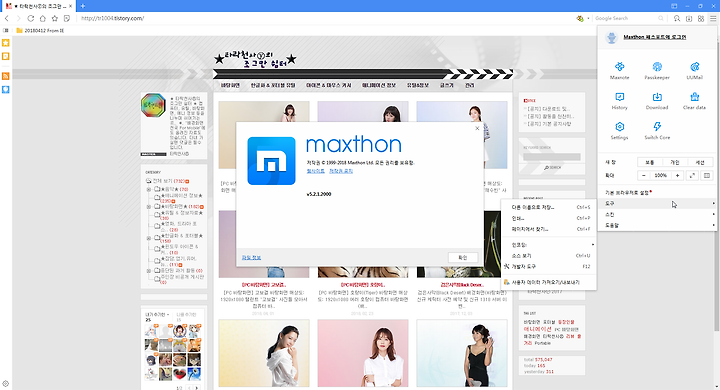Open the RSS feed icon in the left sidebar
The height and width of the screenshot is (390, 720).
(6, 76)
